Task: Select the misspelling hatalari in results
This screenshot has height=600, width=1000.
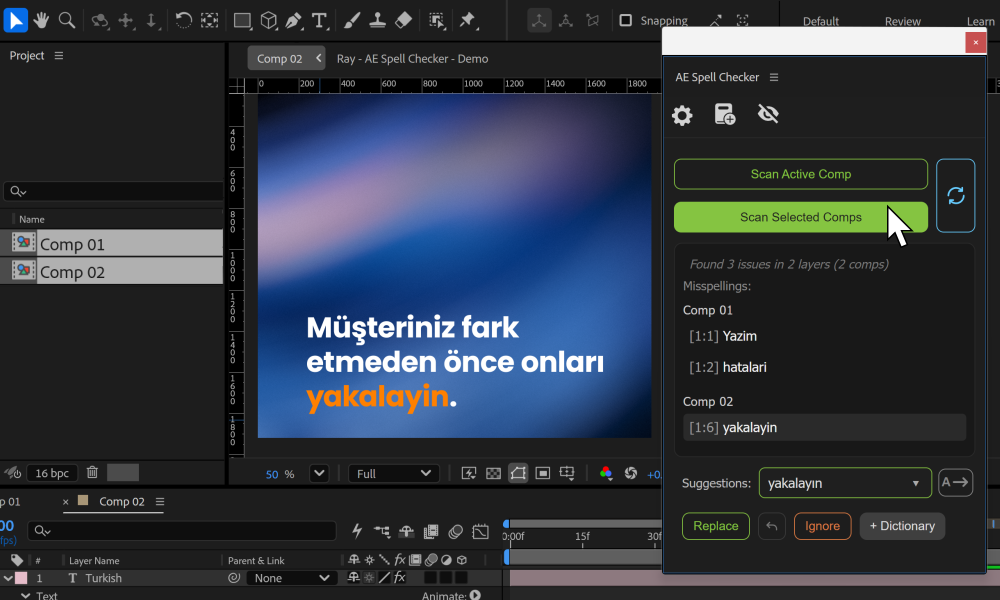Action: pos(744,367)
